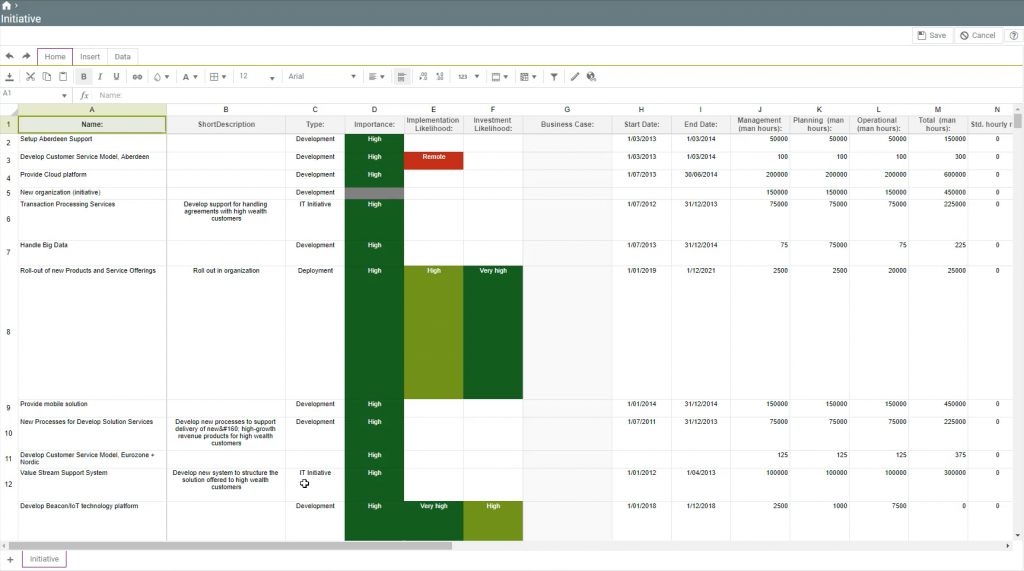
Task: Click the filter funnel icon
Action: click(554, 76)
